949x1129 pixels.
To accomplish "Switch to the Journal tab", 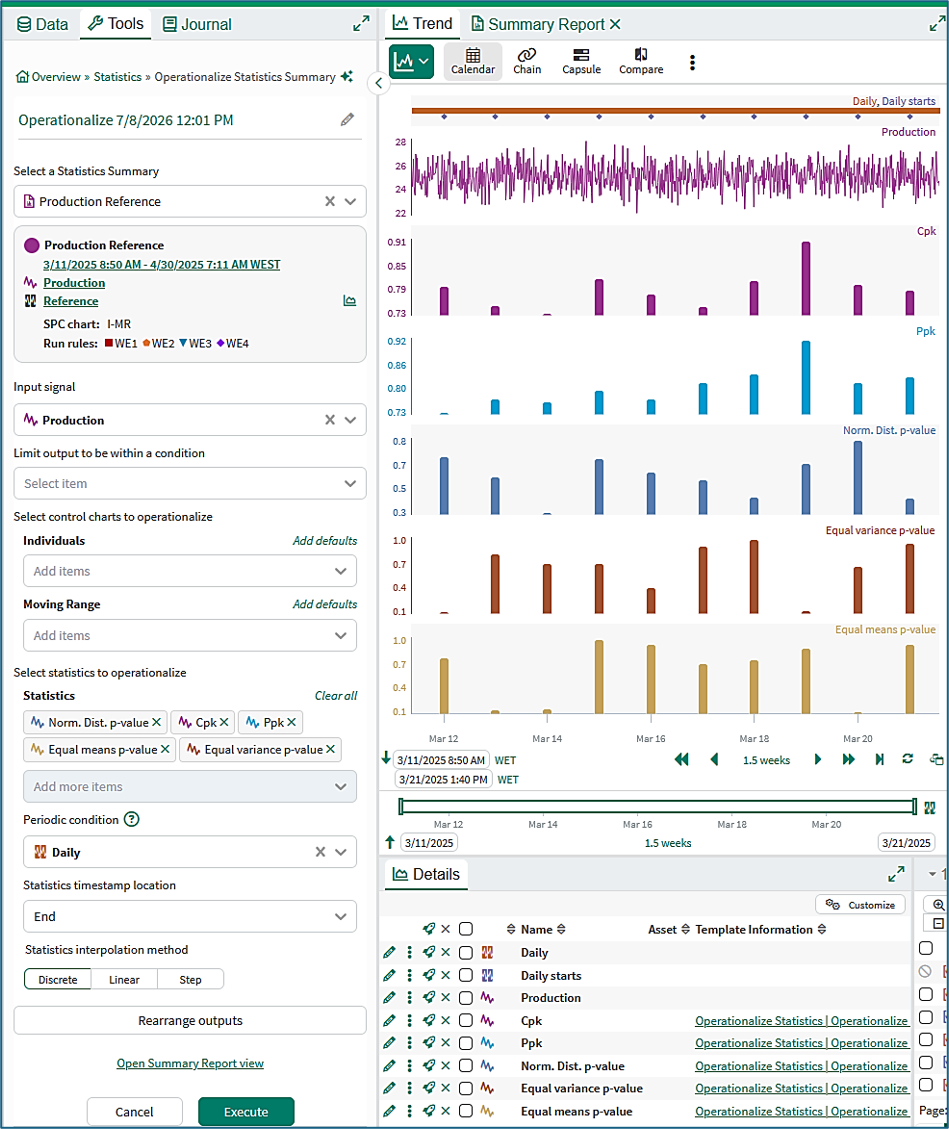I will (197, 24).
